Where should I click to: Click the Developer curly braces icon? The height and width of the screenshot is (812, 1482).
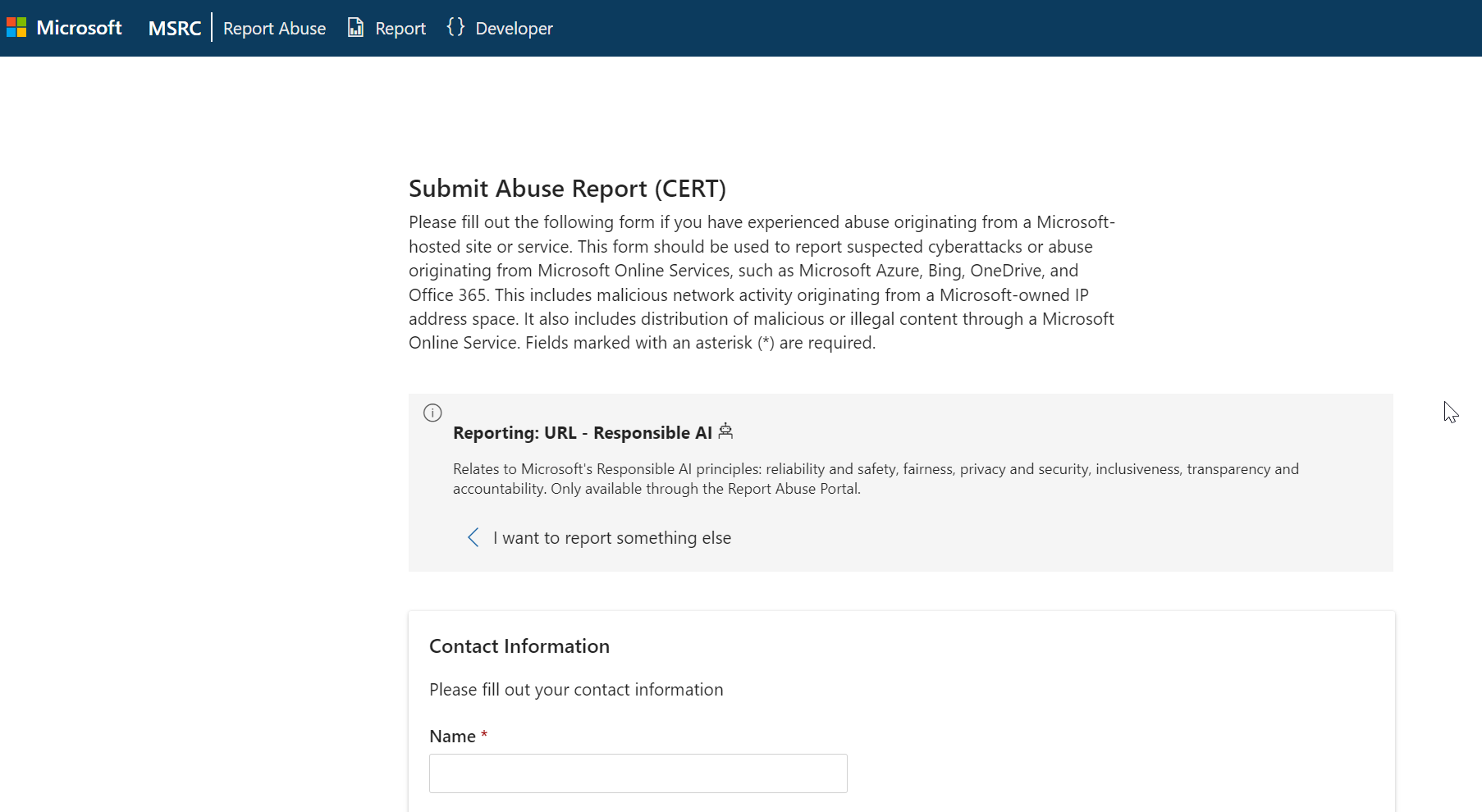(455, 27)
